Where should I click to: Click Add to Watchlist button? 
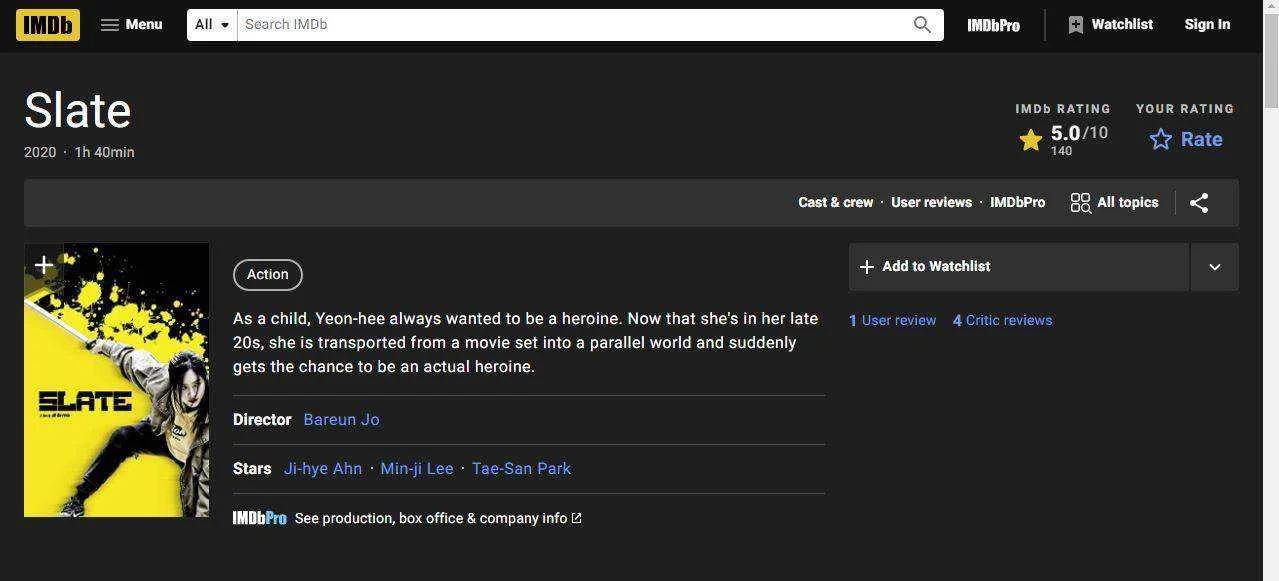(1018, 267)
